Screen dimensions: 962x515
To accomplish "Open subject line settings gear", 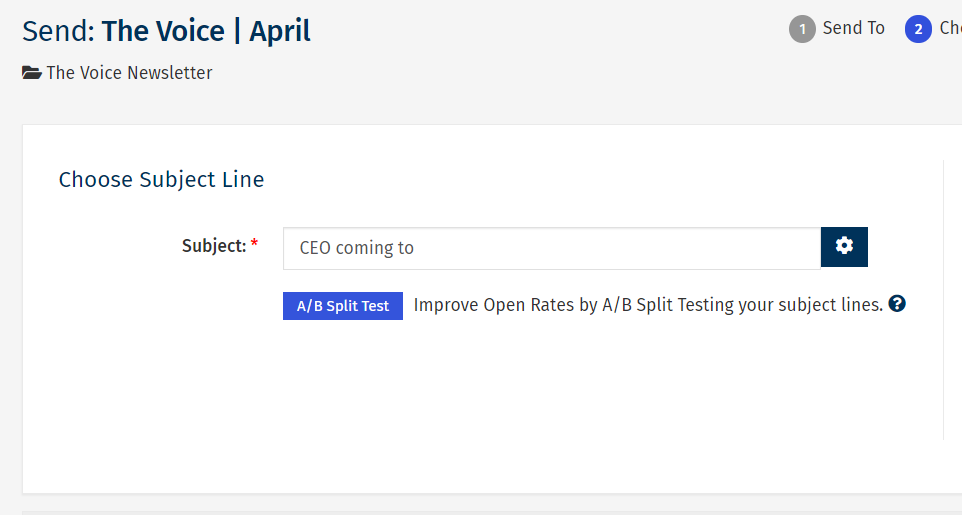I will [844, 247].
